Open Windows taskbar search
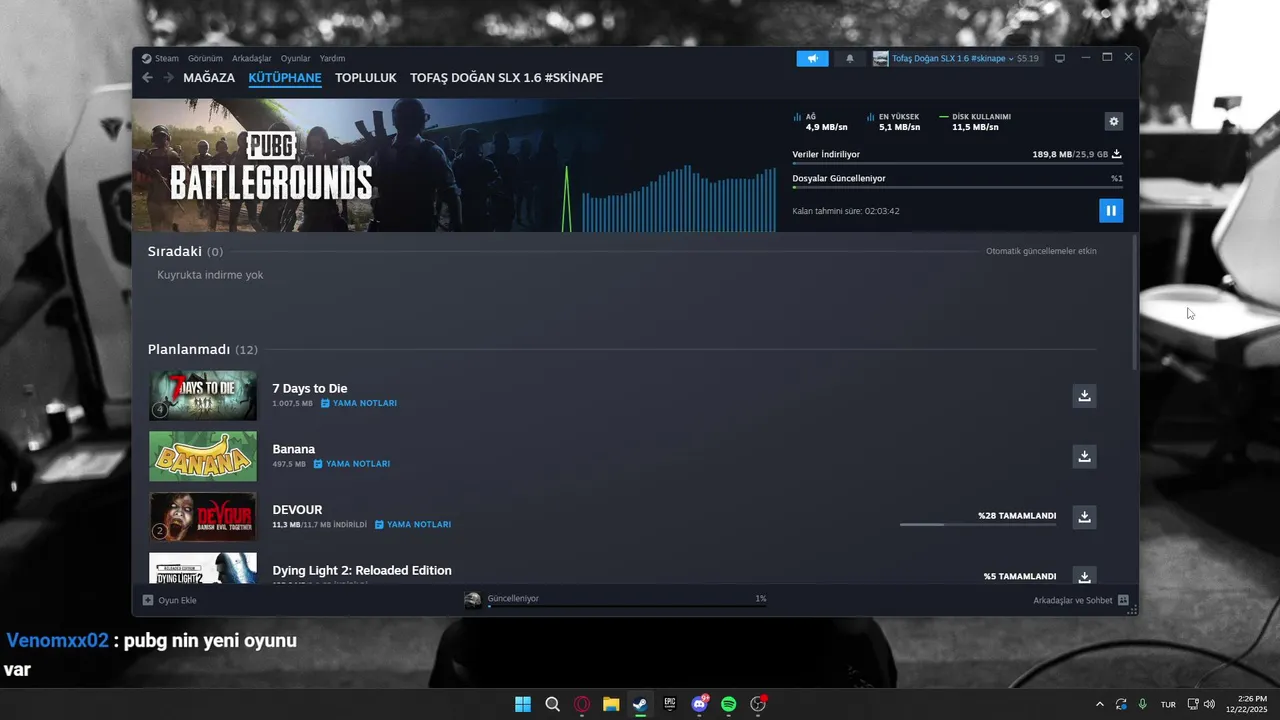Viewport: 1280px width, 720px height. coord(552,704)
